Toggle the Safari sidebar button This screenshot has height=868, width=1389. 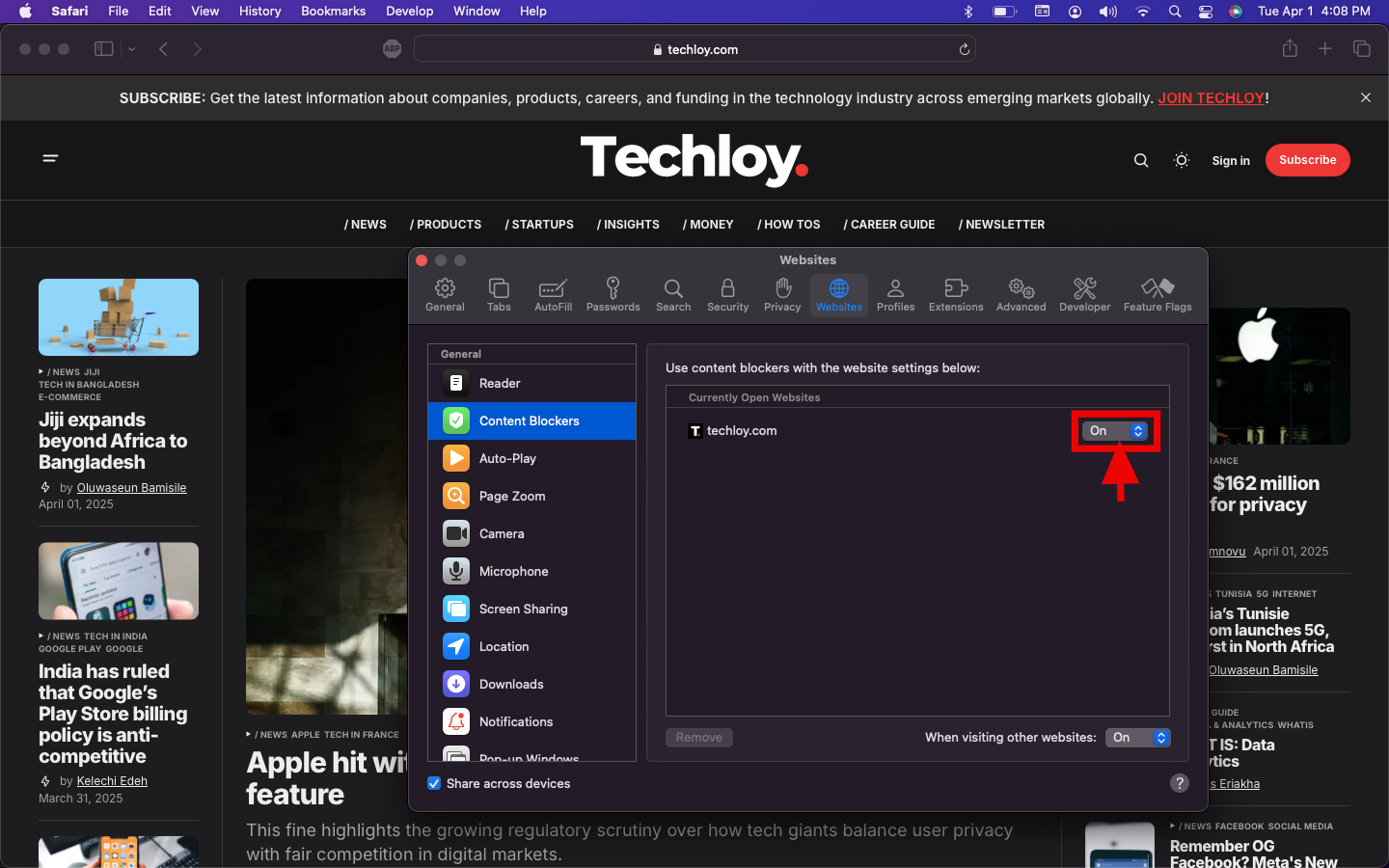coord(103,49)
